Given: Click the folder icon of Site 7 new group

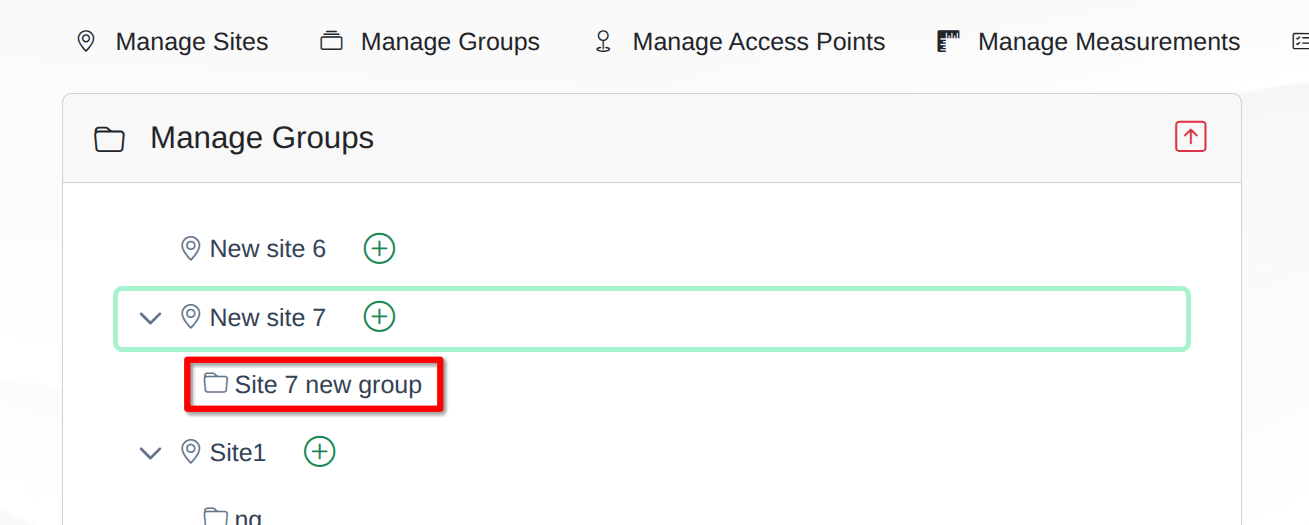Looking at the screenshot, I should [x=215, y=384].
